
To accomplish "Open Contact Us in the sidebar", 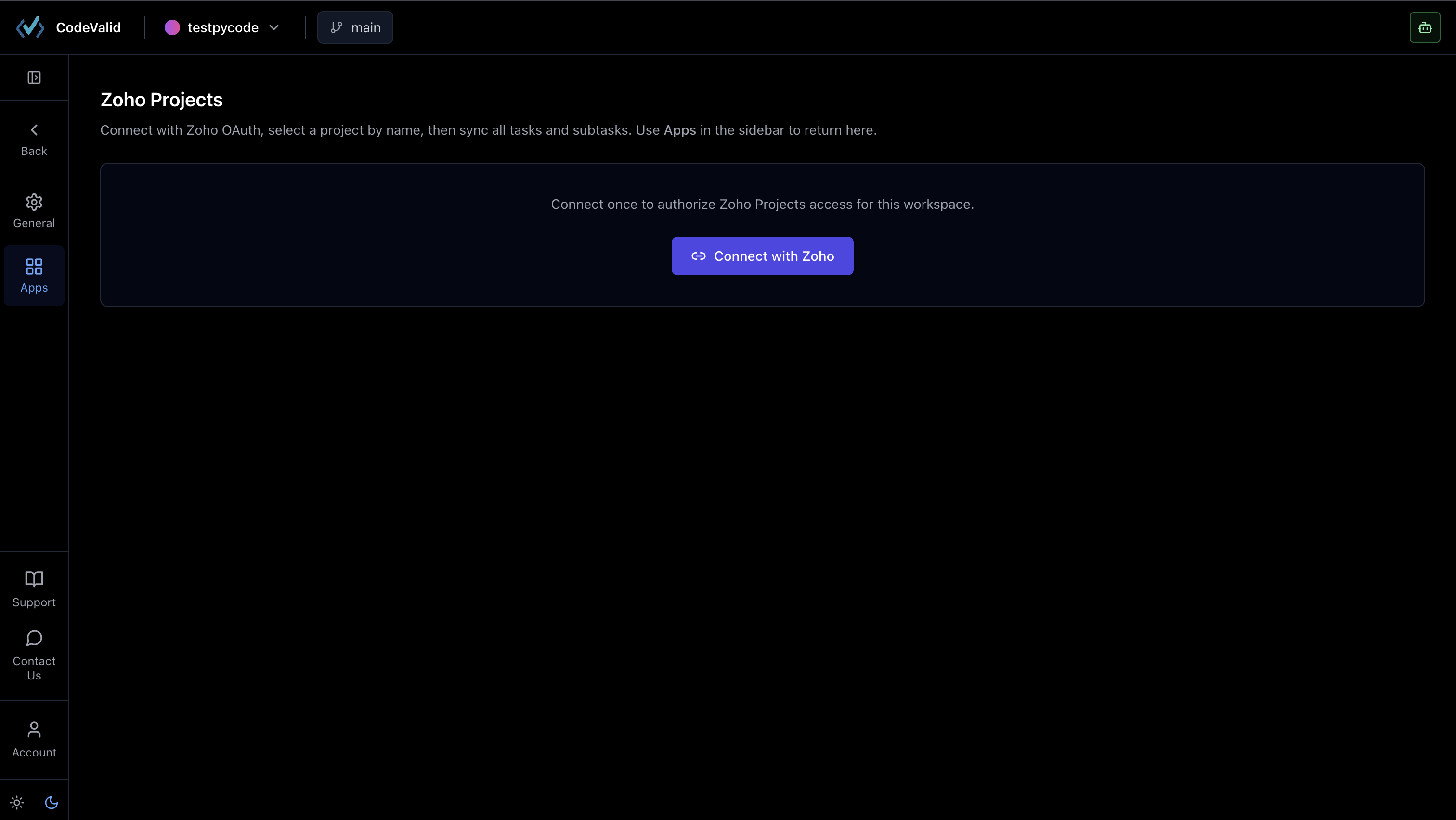I will 34,655.
